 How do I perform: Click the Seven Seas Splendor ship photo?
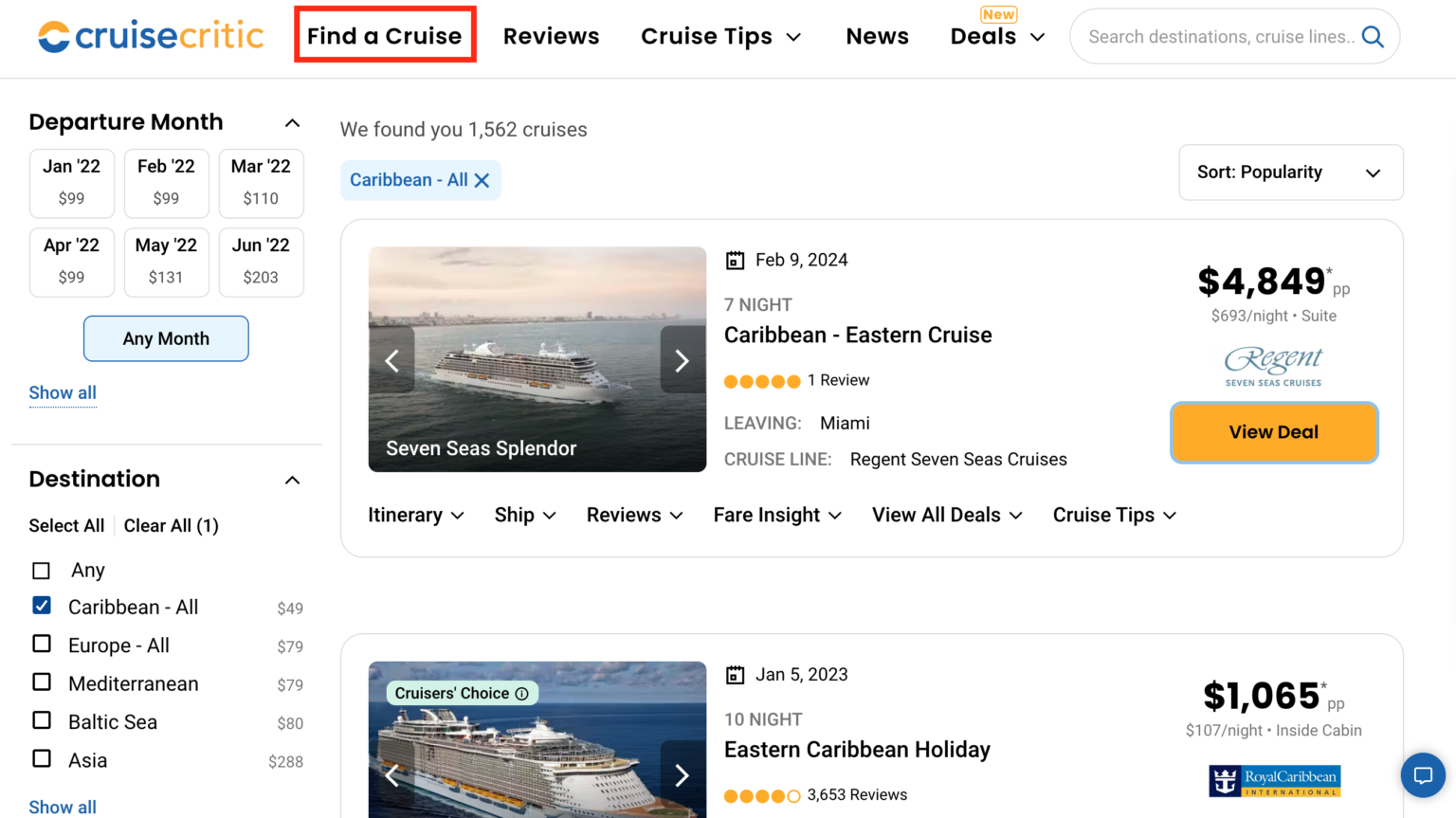pos(537,359)
